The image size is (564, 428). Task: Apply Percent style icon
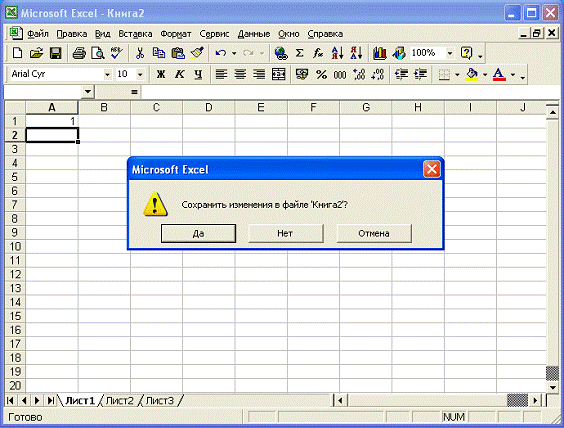pyautogui.click(x=321, y=74)
